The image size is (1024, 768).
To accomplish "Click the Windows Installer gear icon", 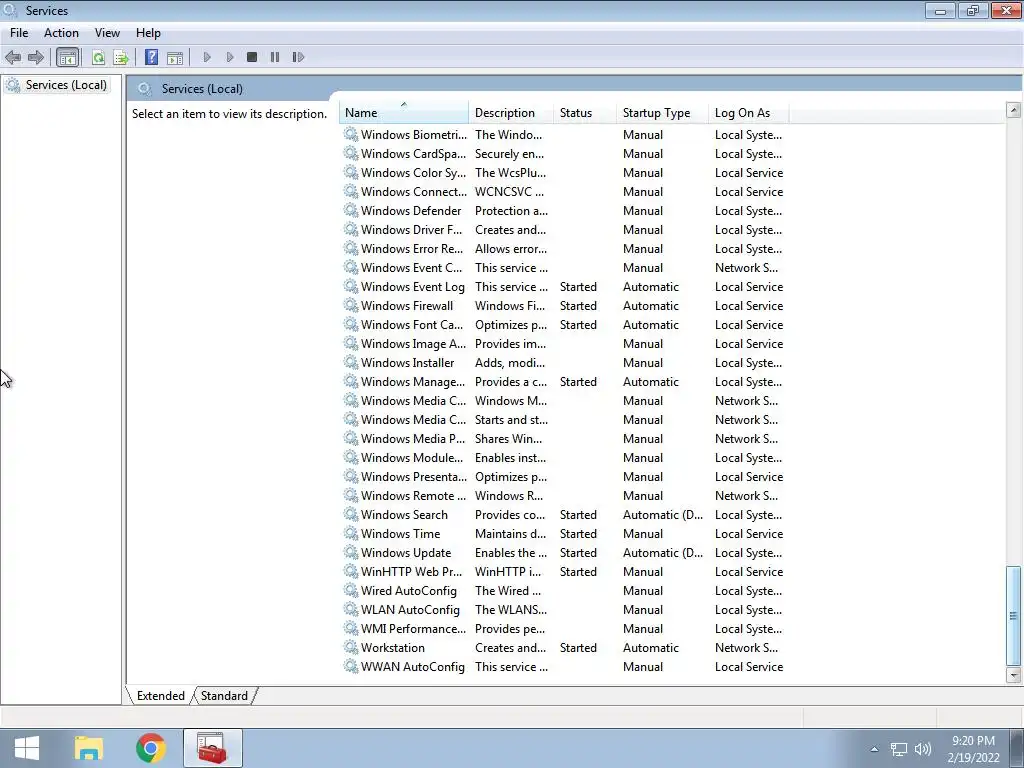I will [x=351, y=362].
